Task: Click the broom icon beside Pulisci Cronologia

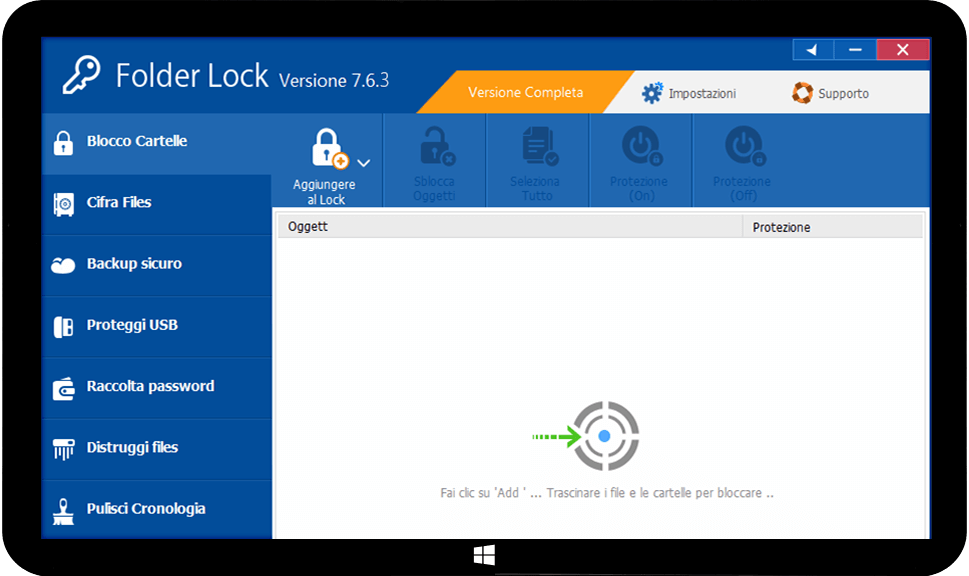Action: (x=63, y=511)
